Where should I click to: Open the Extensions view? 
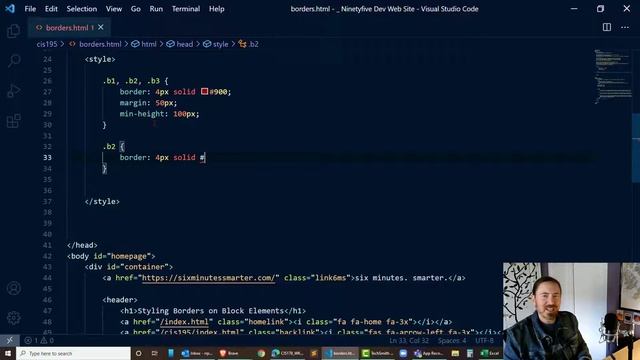click(x=13, y=121)
